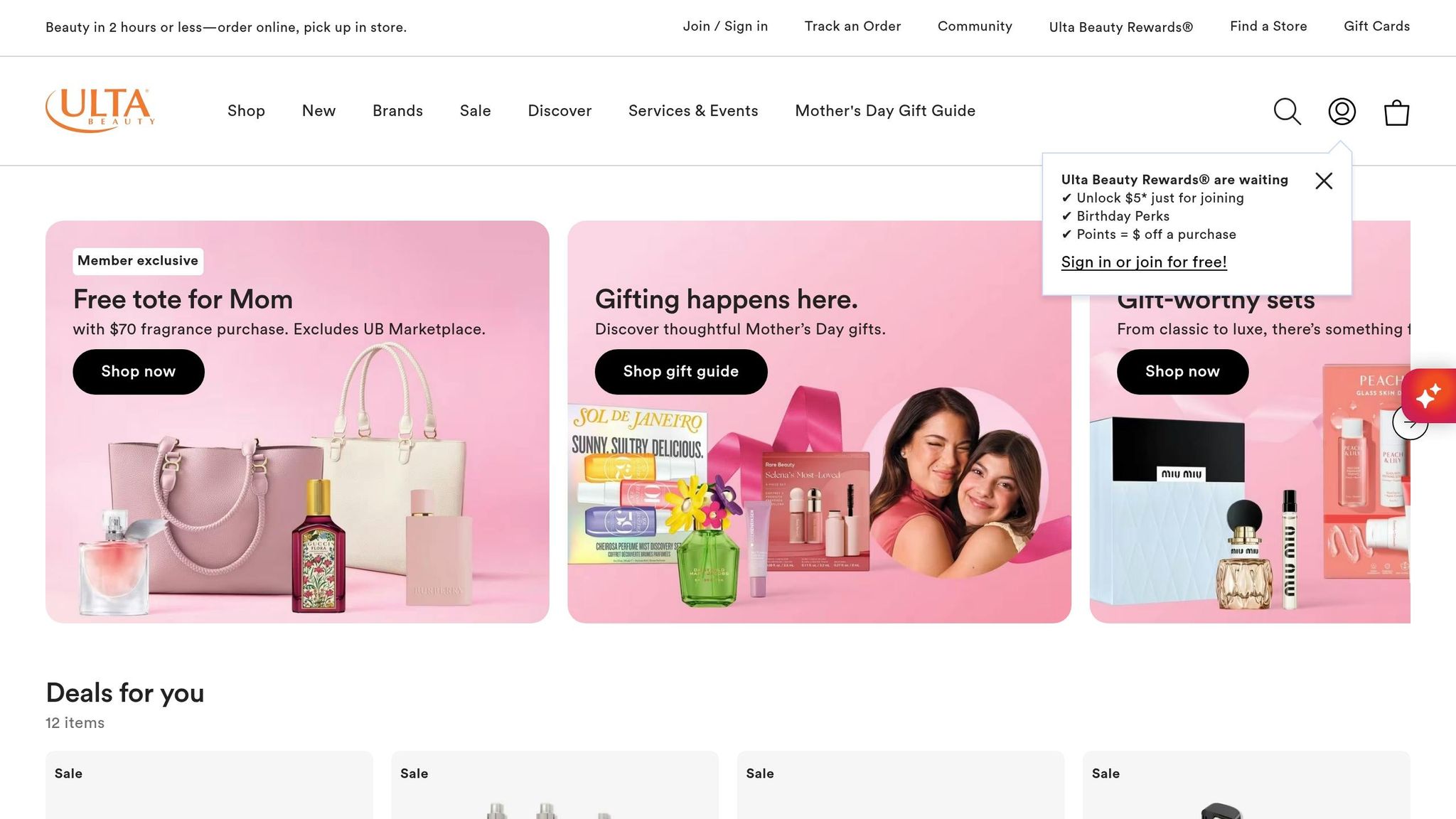This screenshot has width=1456, height=819.
Task: Click Join / Sign in link
Action: (725, 26)
